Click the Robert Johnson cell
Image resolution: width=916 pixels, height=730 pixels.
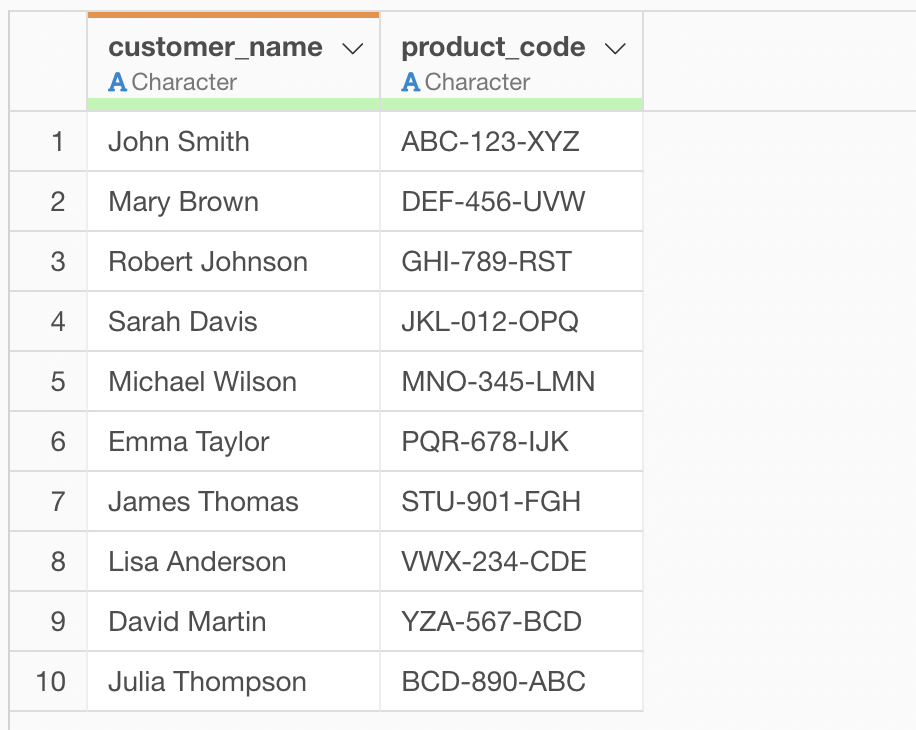pos(208,262)
